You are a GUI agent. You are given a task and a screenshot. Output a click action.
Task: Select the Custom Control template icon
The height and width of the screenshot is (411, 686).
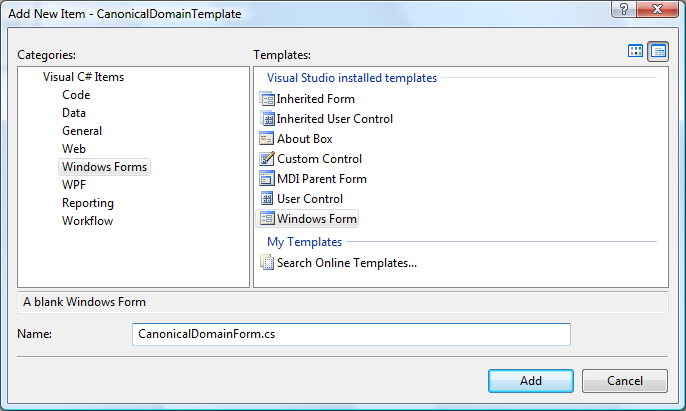267,159
